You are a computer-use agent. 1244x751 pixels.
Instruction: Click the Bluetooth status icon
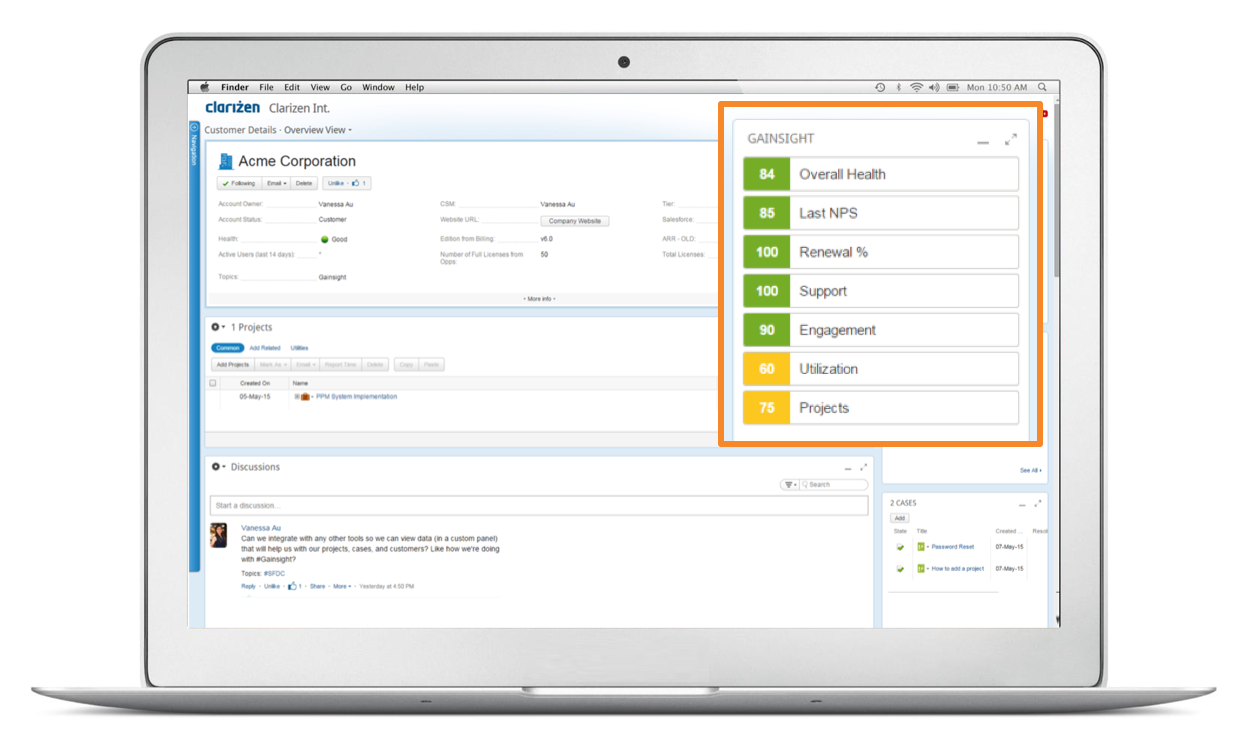(x=898, y=88)
